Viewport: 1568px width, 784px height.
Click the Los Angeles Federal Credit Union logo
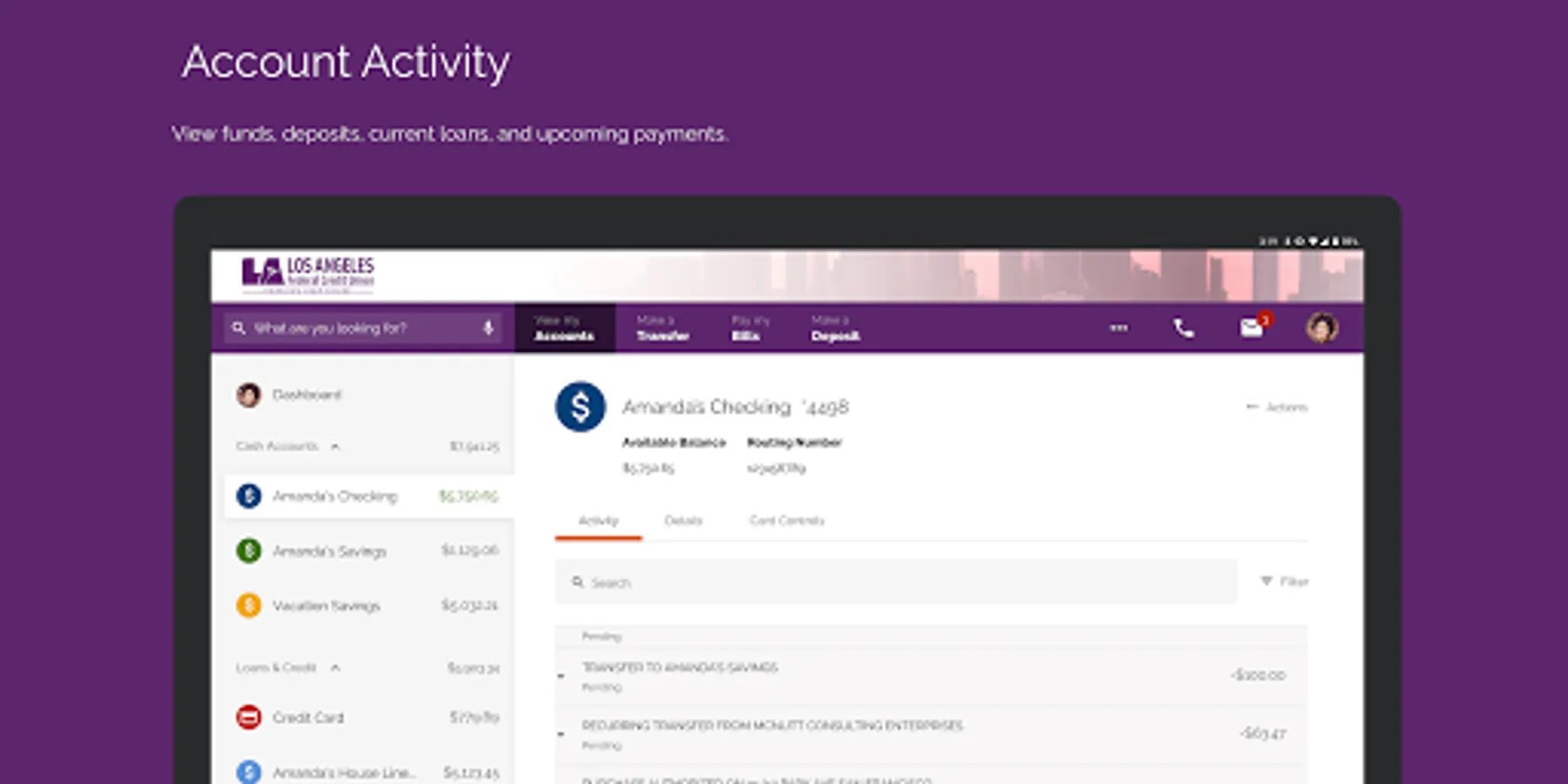pyautogui.click(x=308, y=274)
